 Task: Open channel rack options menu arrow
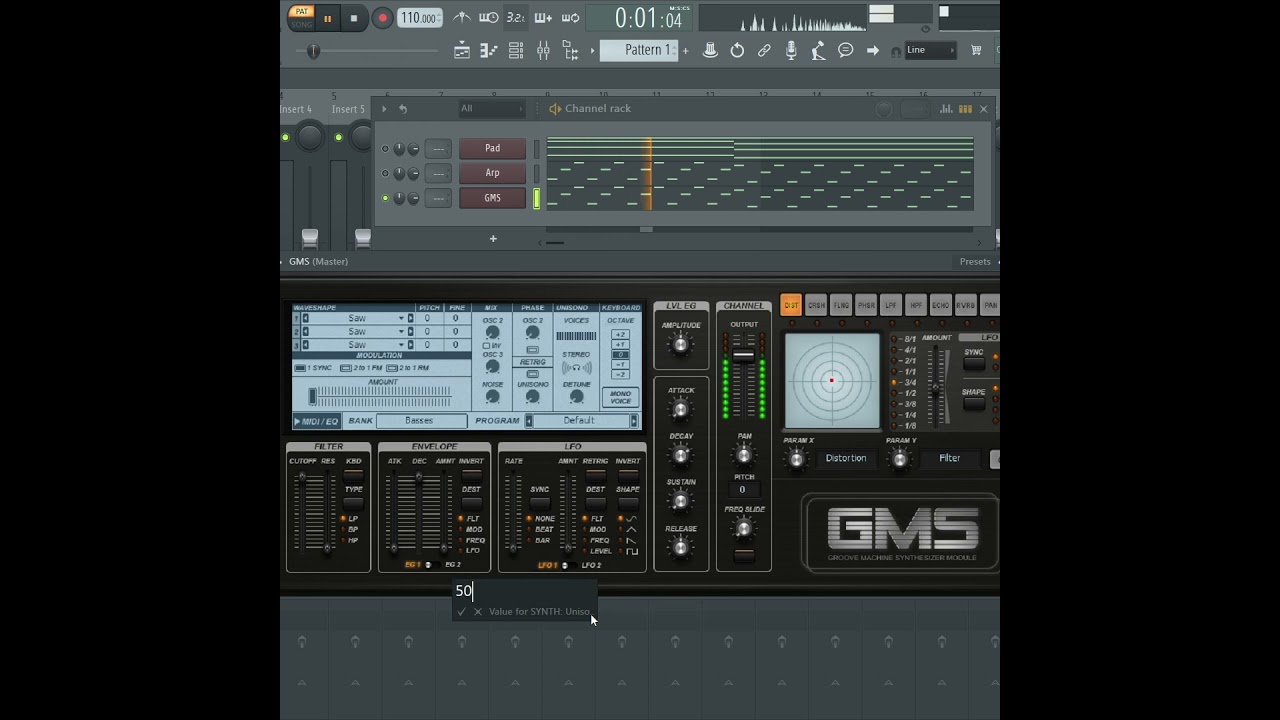[384, 109]
